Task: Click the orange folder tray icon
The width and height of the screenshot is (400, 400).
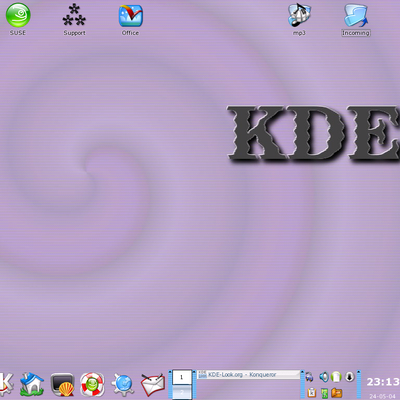Action: 337,393
